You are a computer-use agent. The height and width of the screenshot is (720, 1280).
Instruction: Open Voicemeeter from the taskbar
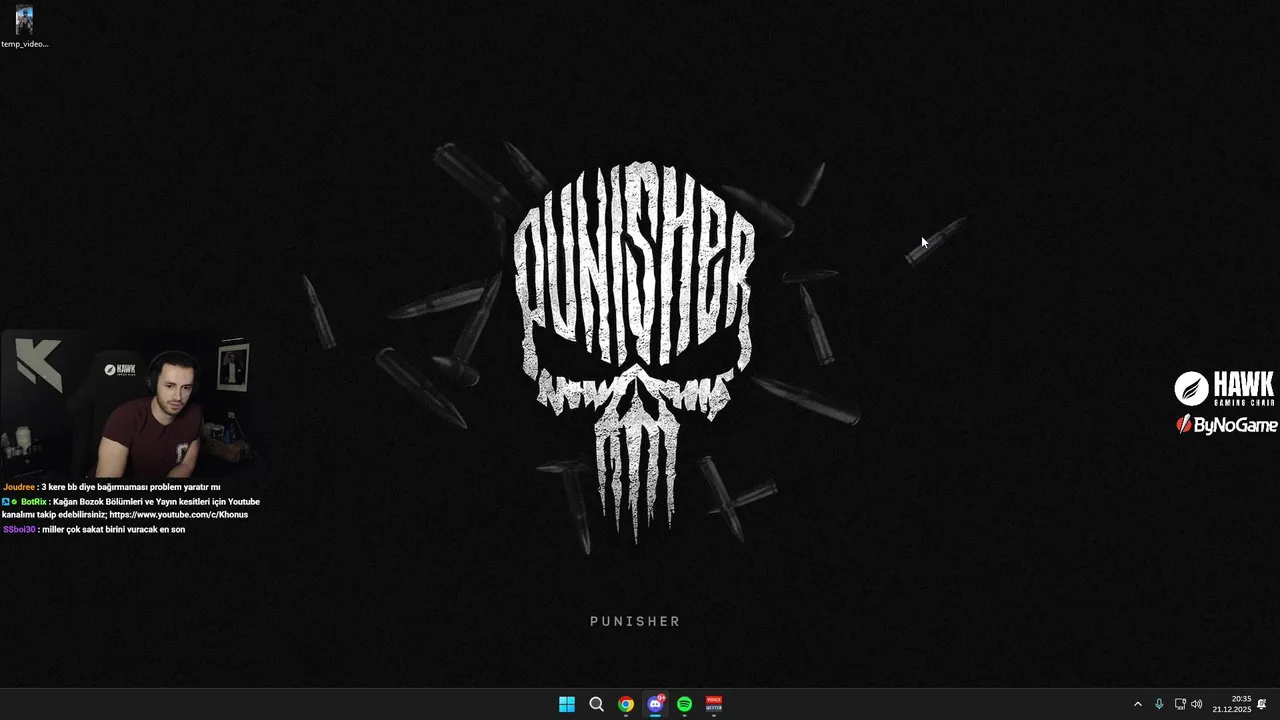pyautogui.click(x=714, y=704)
